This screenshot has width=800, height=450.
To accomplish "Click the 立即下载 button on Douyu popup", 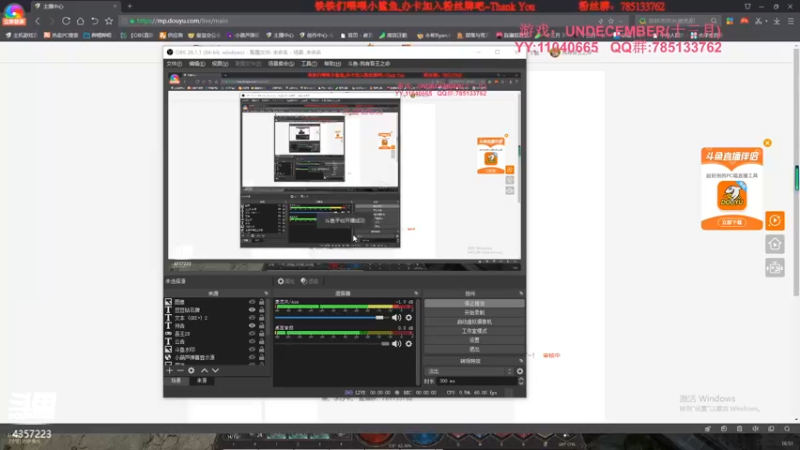I will tap(732, 222).
